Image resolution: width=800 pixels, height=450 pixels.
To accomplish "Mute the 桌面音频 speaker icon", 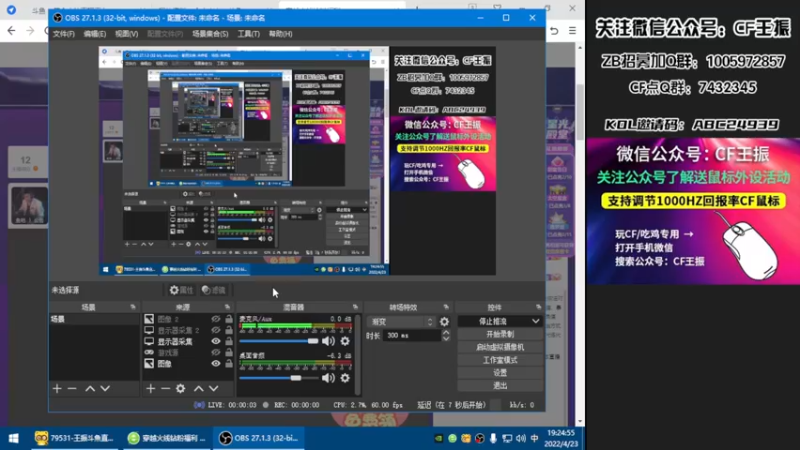I will pyautogui.click(x=328, y=378).
